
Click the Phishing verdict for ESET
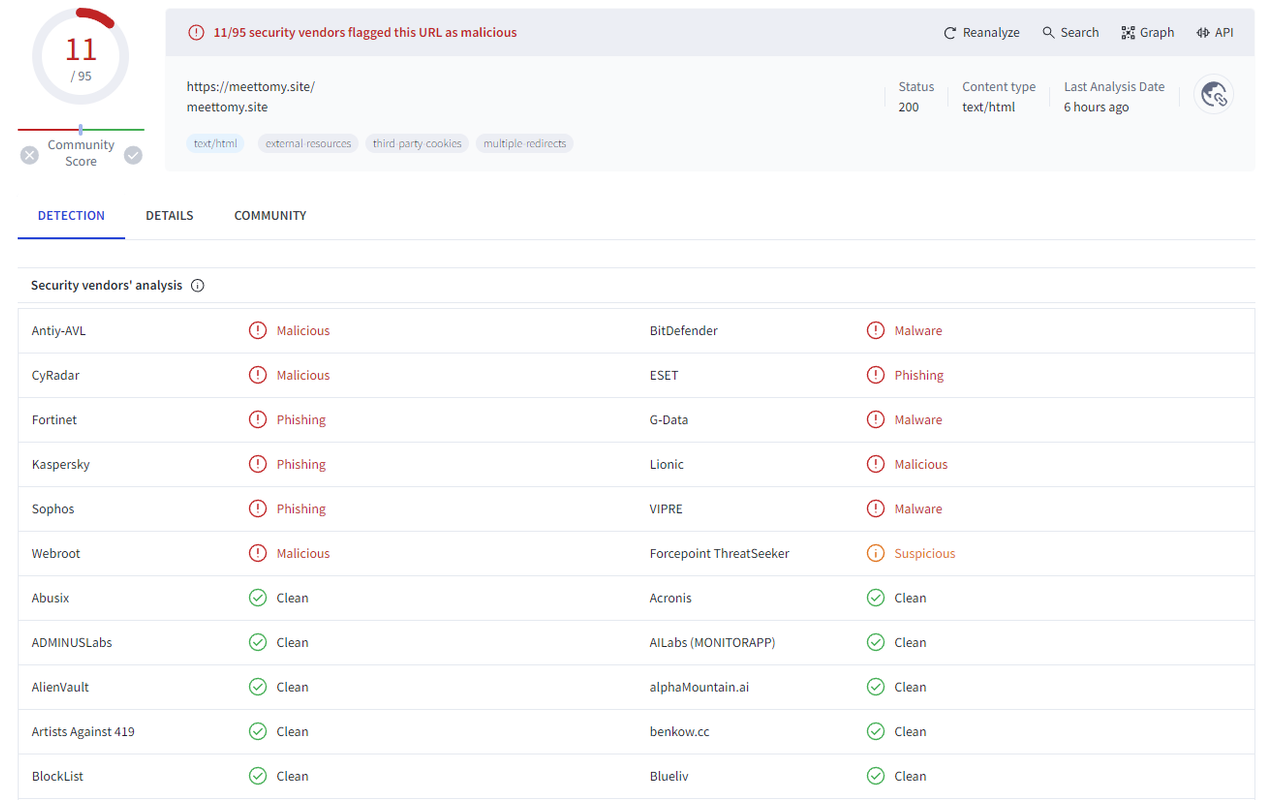tap(919, 375)
